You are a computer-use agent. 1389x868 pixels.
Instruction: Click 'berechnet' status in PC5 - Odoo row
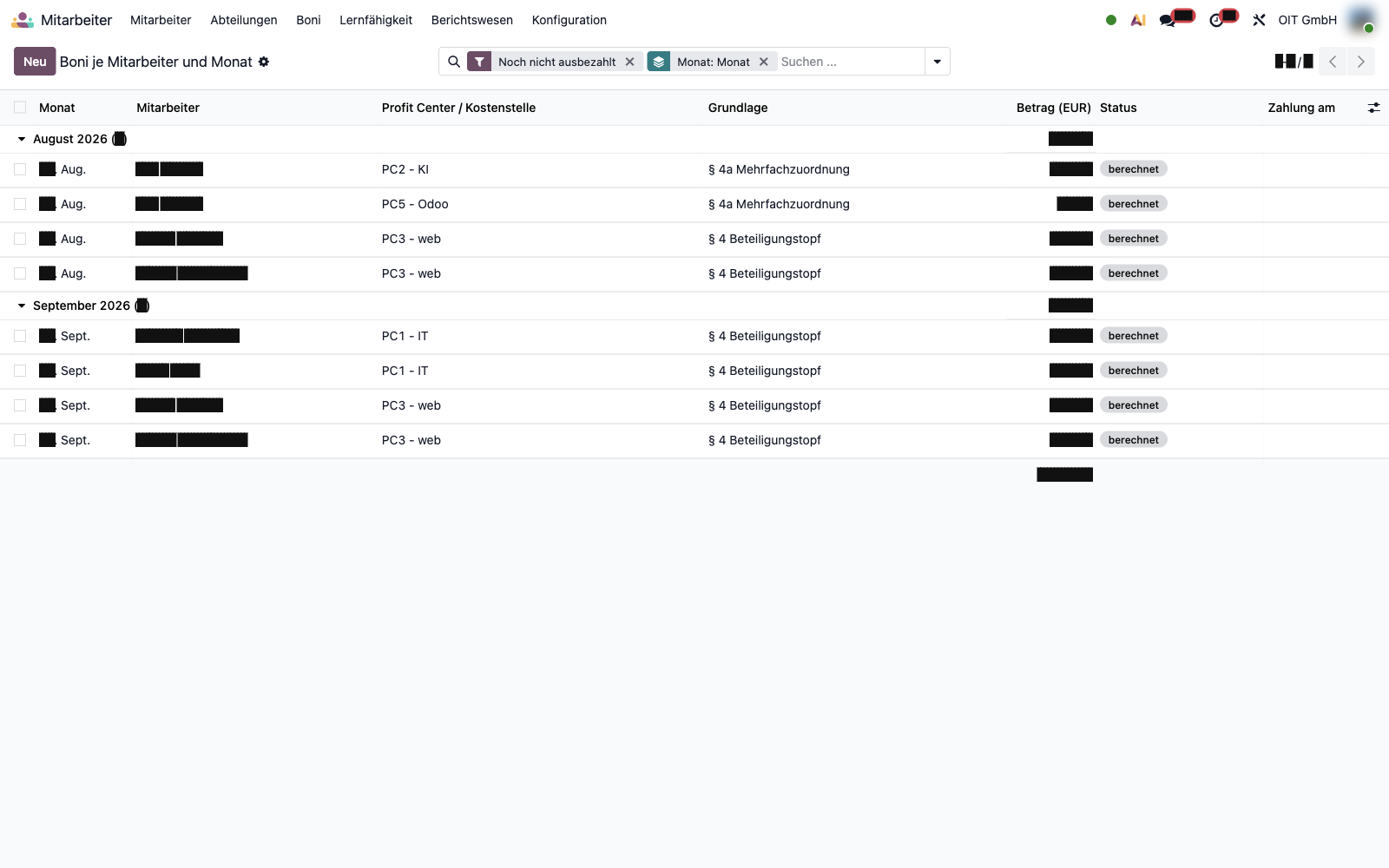pos(1133,204)
